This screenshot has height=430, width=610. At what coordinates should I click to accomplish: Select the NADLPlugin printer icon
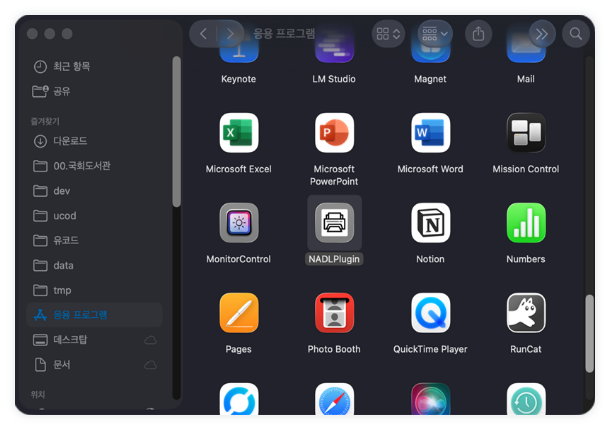click(334, 223)
